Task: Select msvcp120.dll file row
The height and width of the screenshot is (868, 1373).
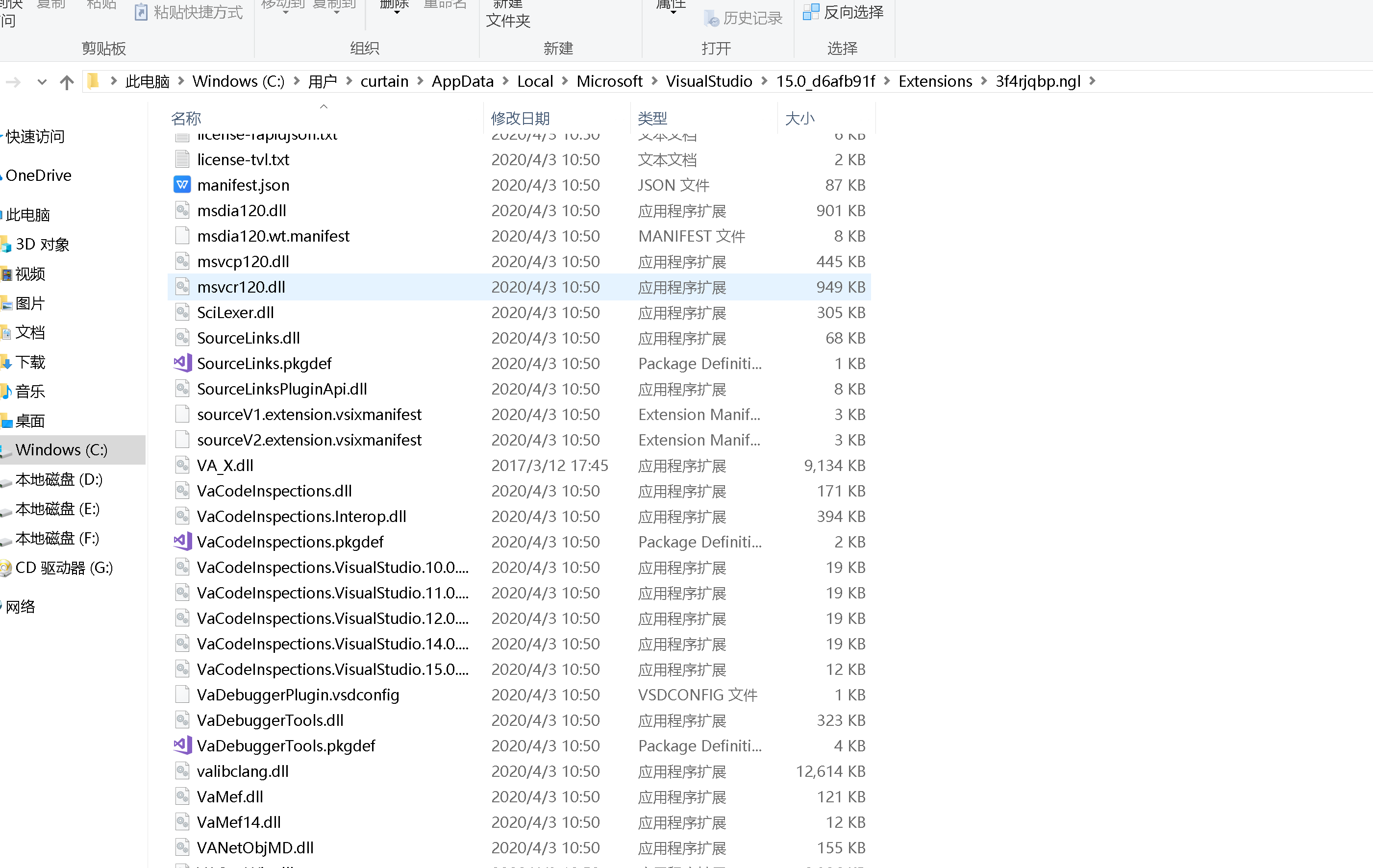Action: pos(244,262)
